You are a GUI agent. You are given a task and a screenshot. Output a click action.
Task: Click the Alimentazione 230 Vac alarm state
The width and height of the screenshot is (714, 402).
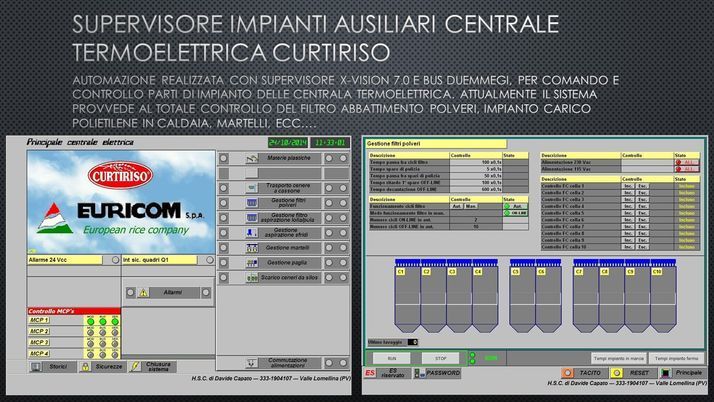coord(687,163)
